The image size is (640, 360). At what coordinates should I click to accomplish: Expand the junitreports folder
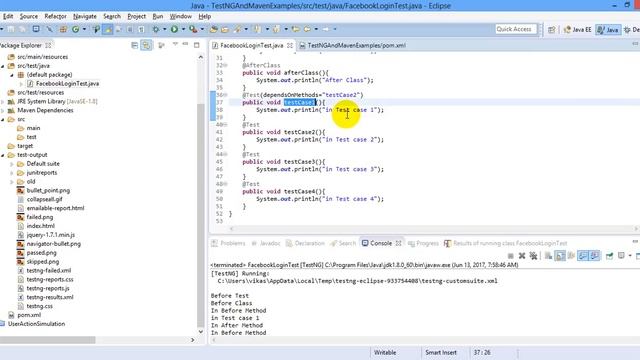(12, 173)
